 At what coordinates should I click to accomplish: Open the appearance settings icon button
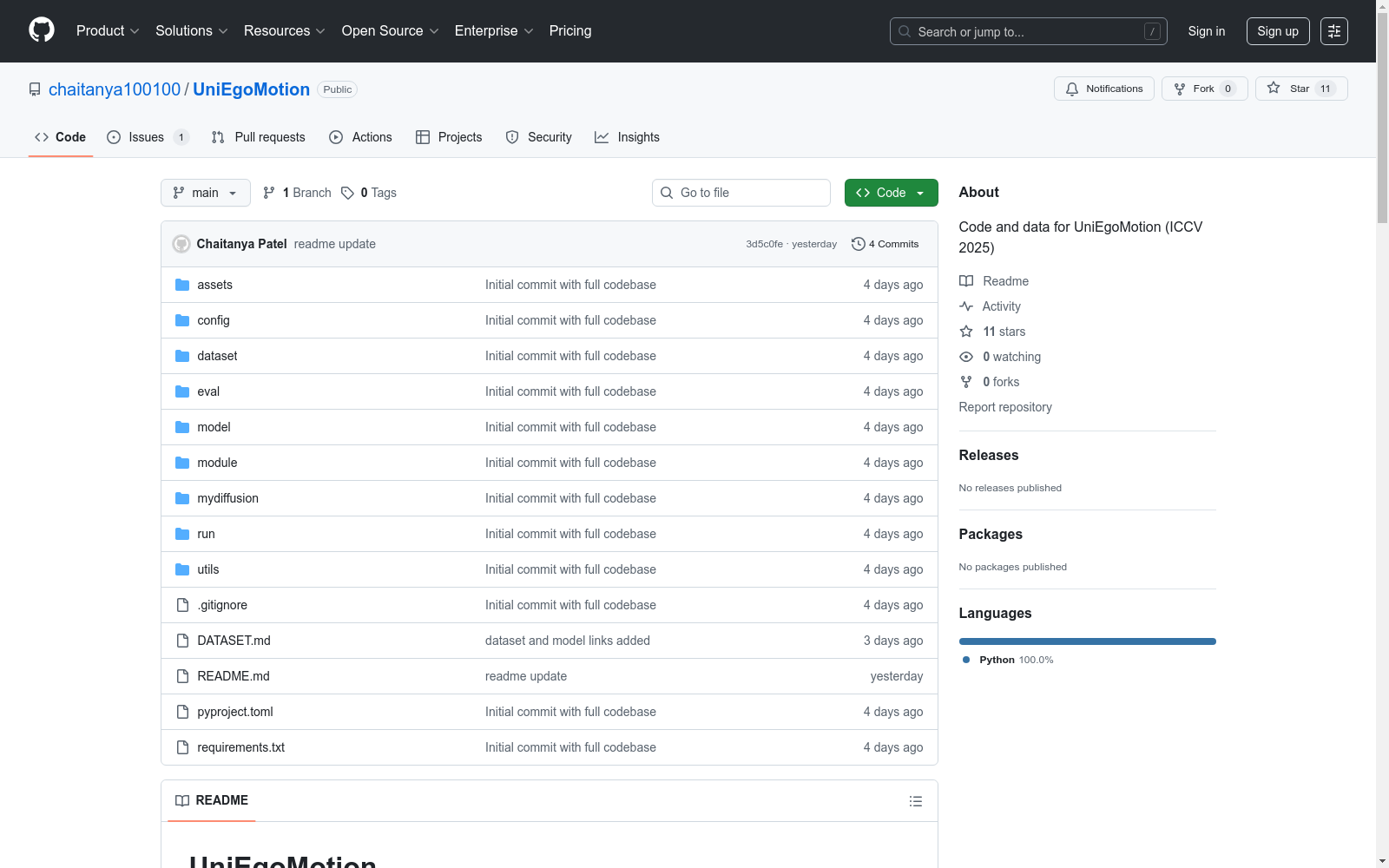pyautogui.click(x=1334, y=31)
